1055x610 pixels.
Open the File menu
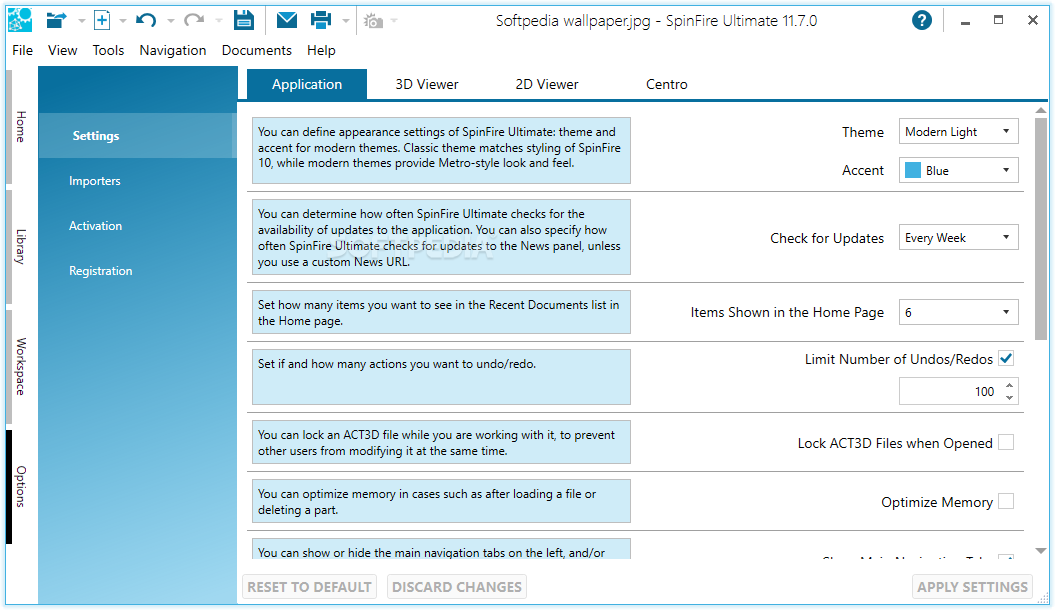[22, 50]
